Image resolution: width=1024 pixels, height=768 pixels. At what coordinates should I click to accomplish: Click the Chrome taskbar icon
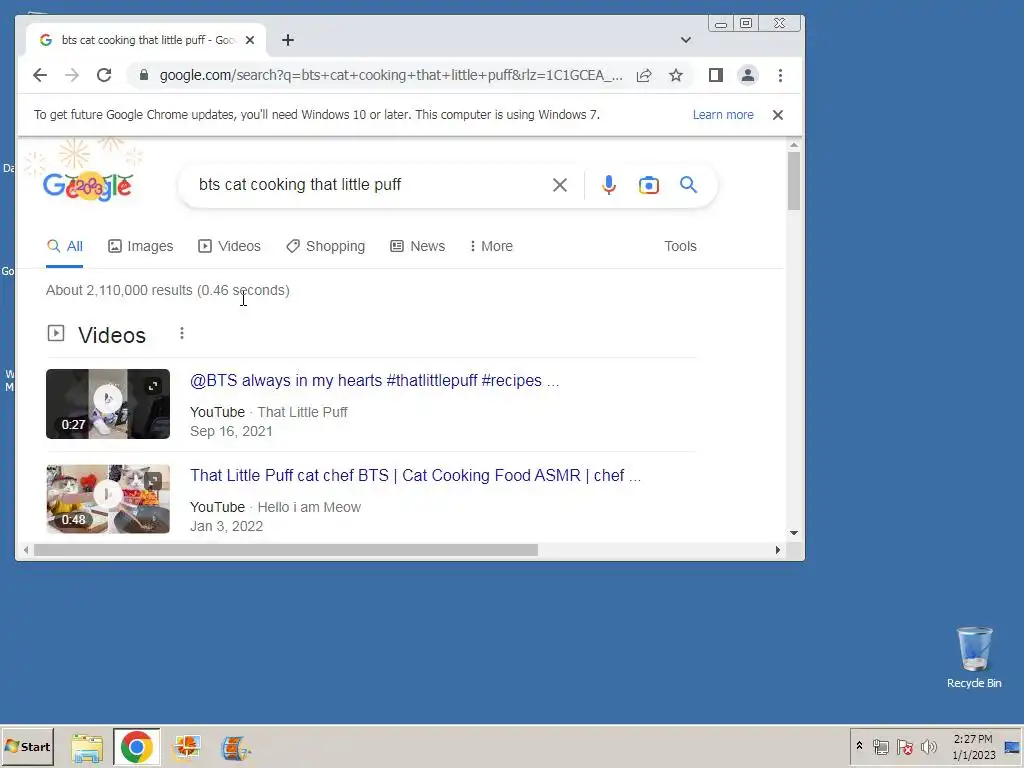click(136, 747)
